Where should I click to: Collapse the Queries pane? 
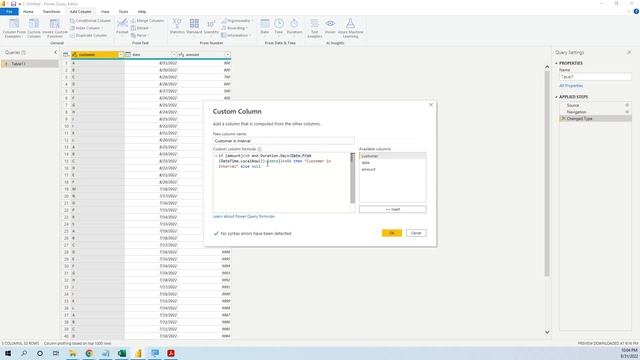[56, 52]
